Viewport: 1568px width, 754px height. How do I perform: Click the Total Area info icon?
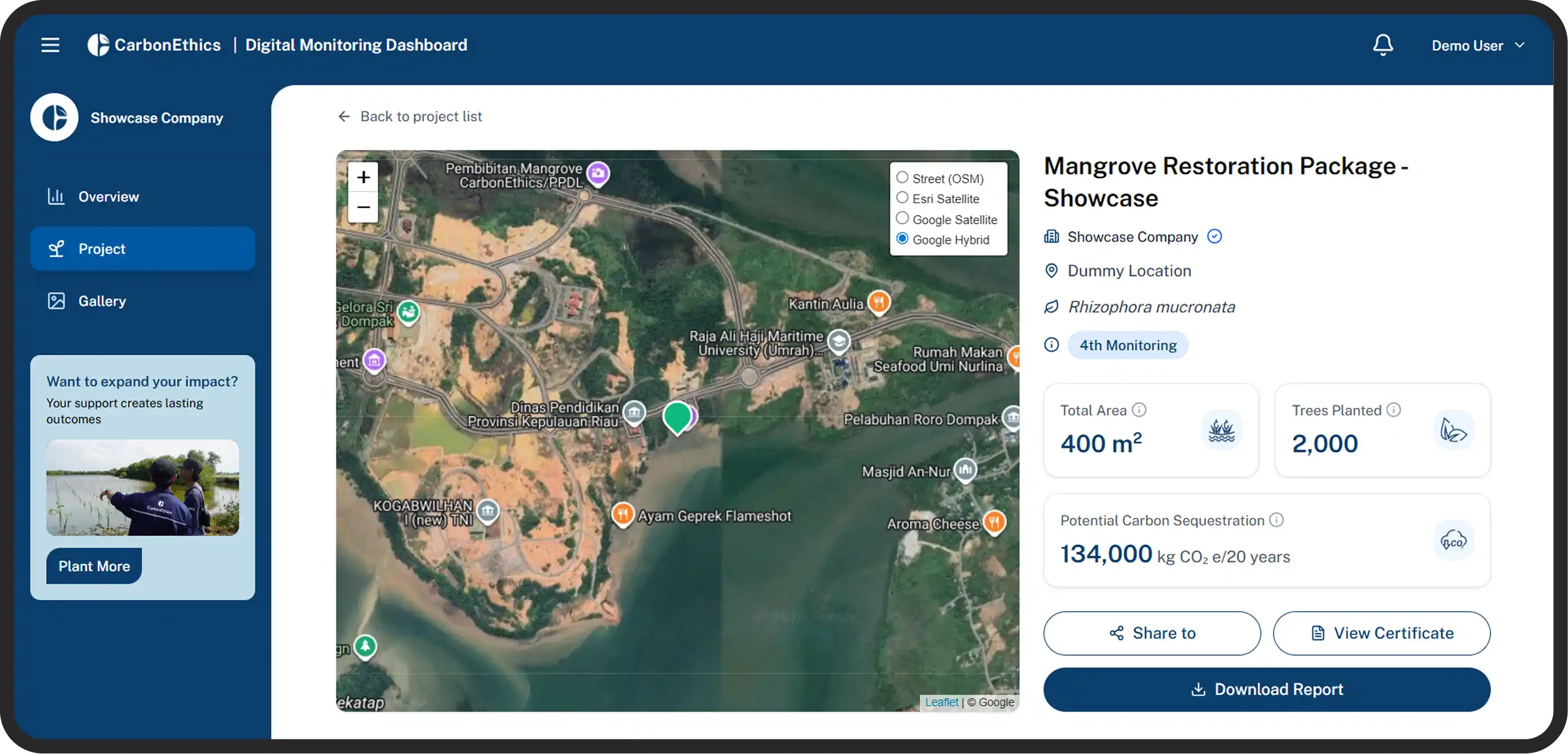[1139, 410]
